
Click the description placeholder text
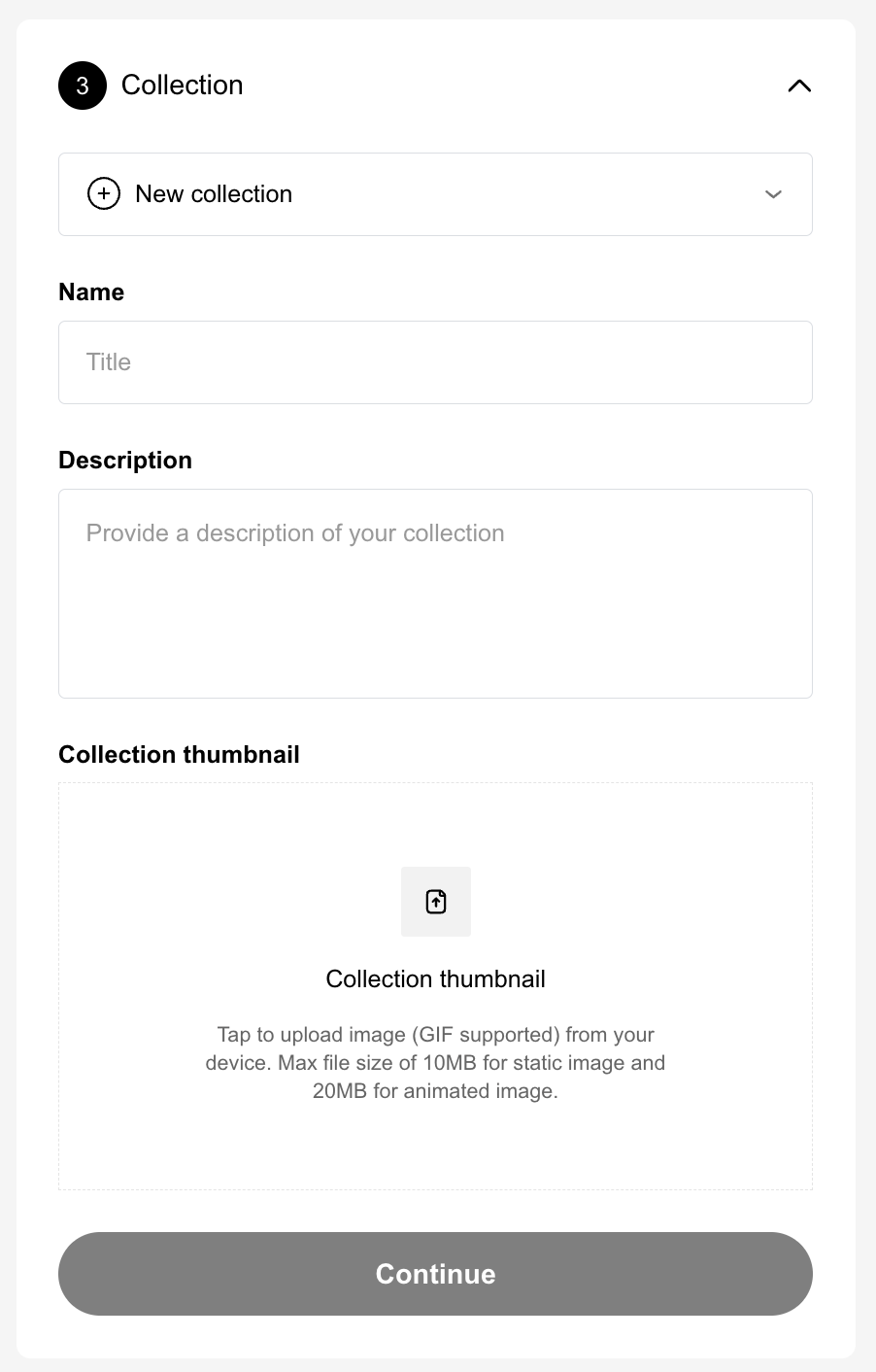pos(295,533)
